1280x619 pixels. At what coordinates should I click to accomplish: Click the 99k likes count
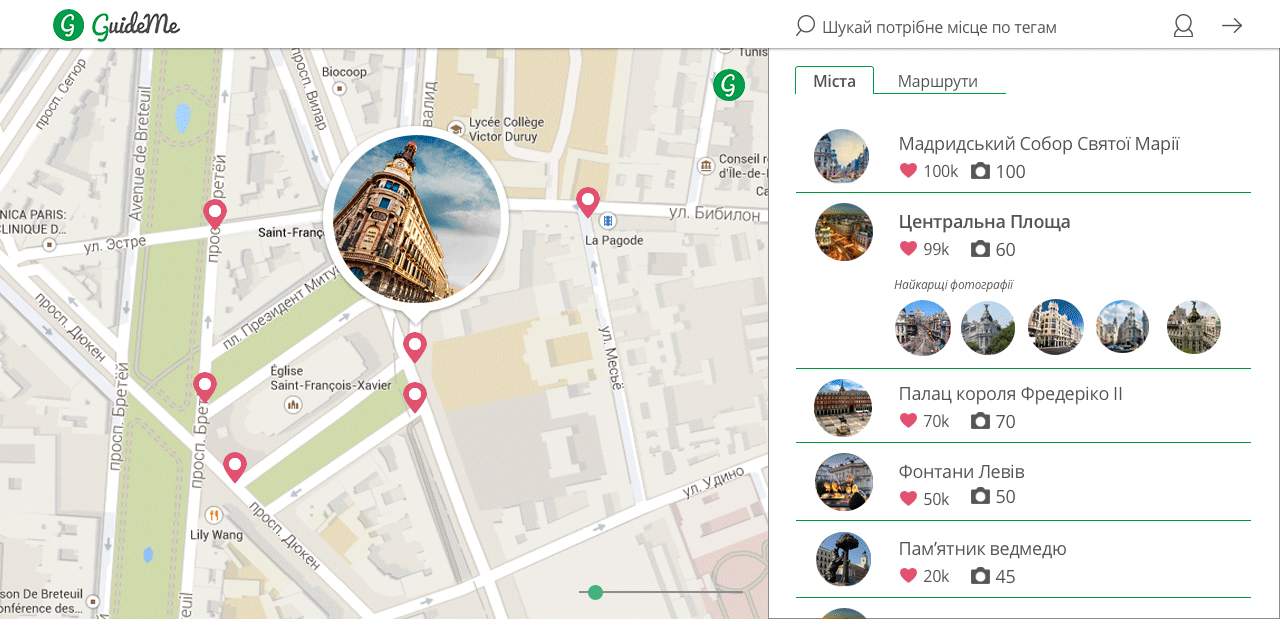coord(936,249)
